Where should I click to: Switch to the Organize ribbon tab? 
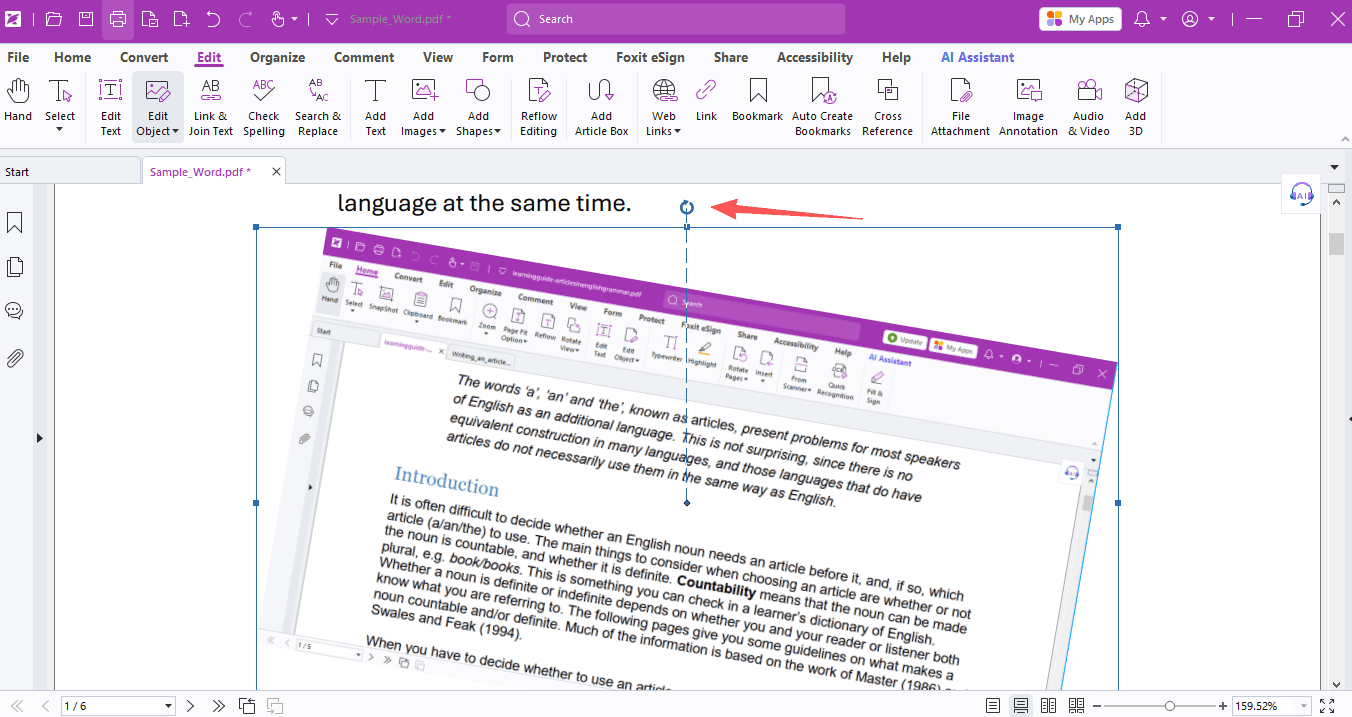278,57
